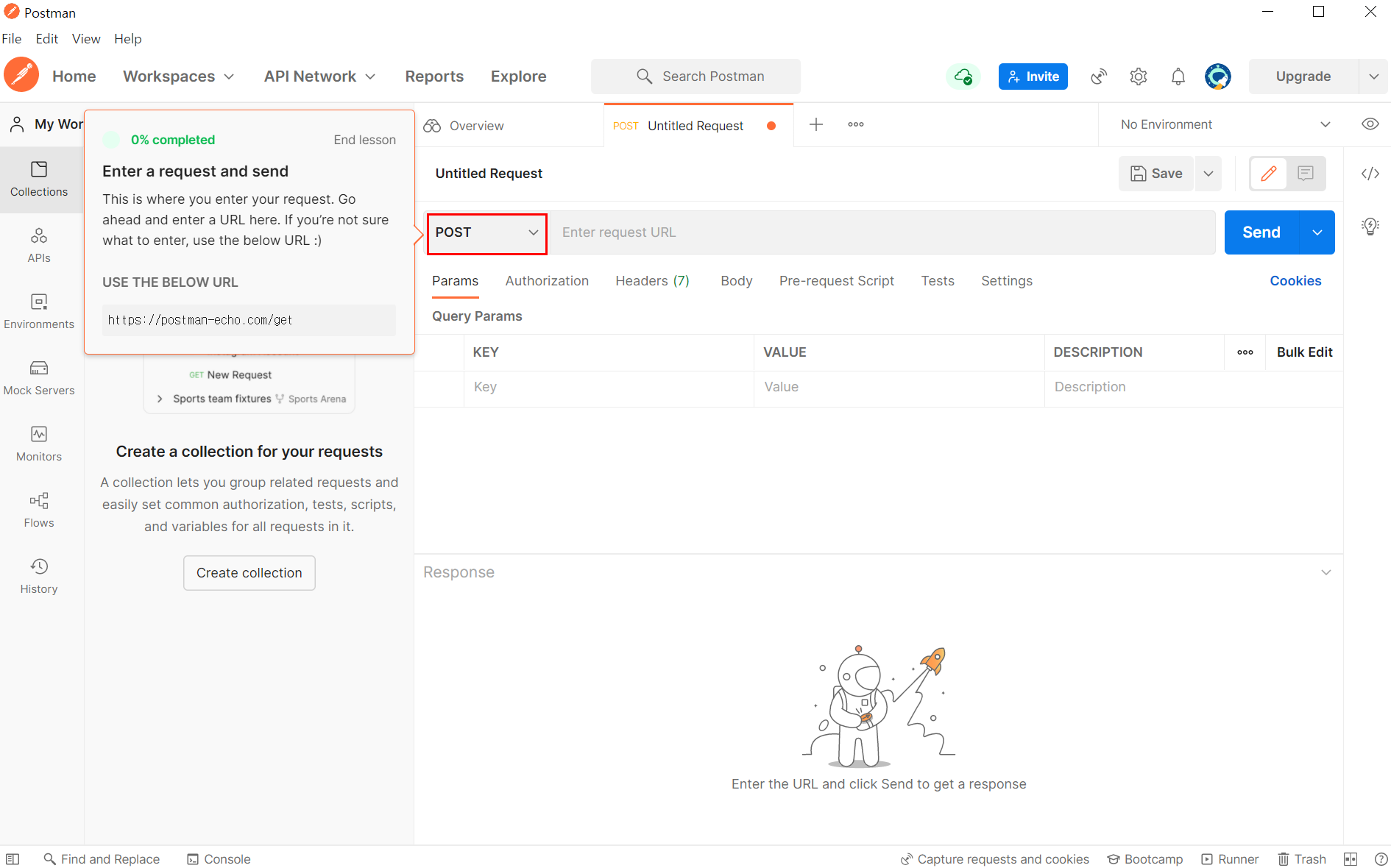
Task: Open the Help menu
Action: pos(128,38)
